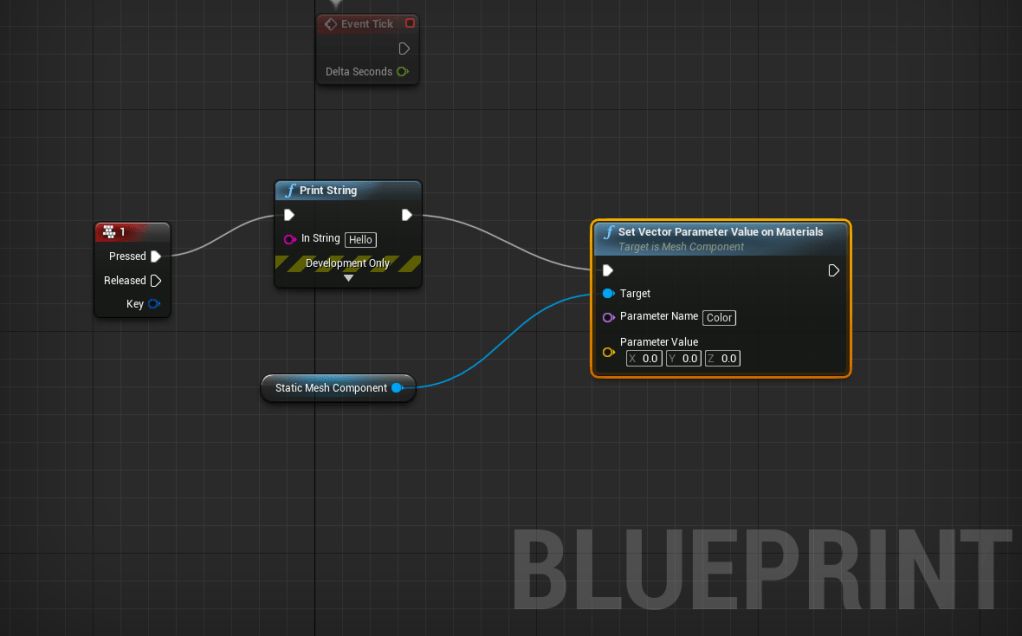Select the Print String node title
This screenshot has width=1022, height=636.
328,190
